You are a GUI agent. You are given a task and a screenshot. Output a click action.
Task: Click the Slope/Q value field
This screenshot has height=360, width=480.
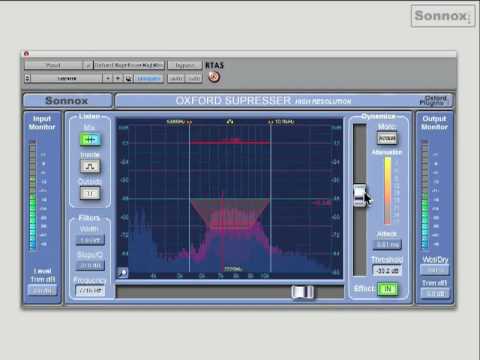(x=90, y=266)
